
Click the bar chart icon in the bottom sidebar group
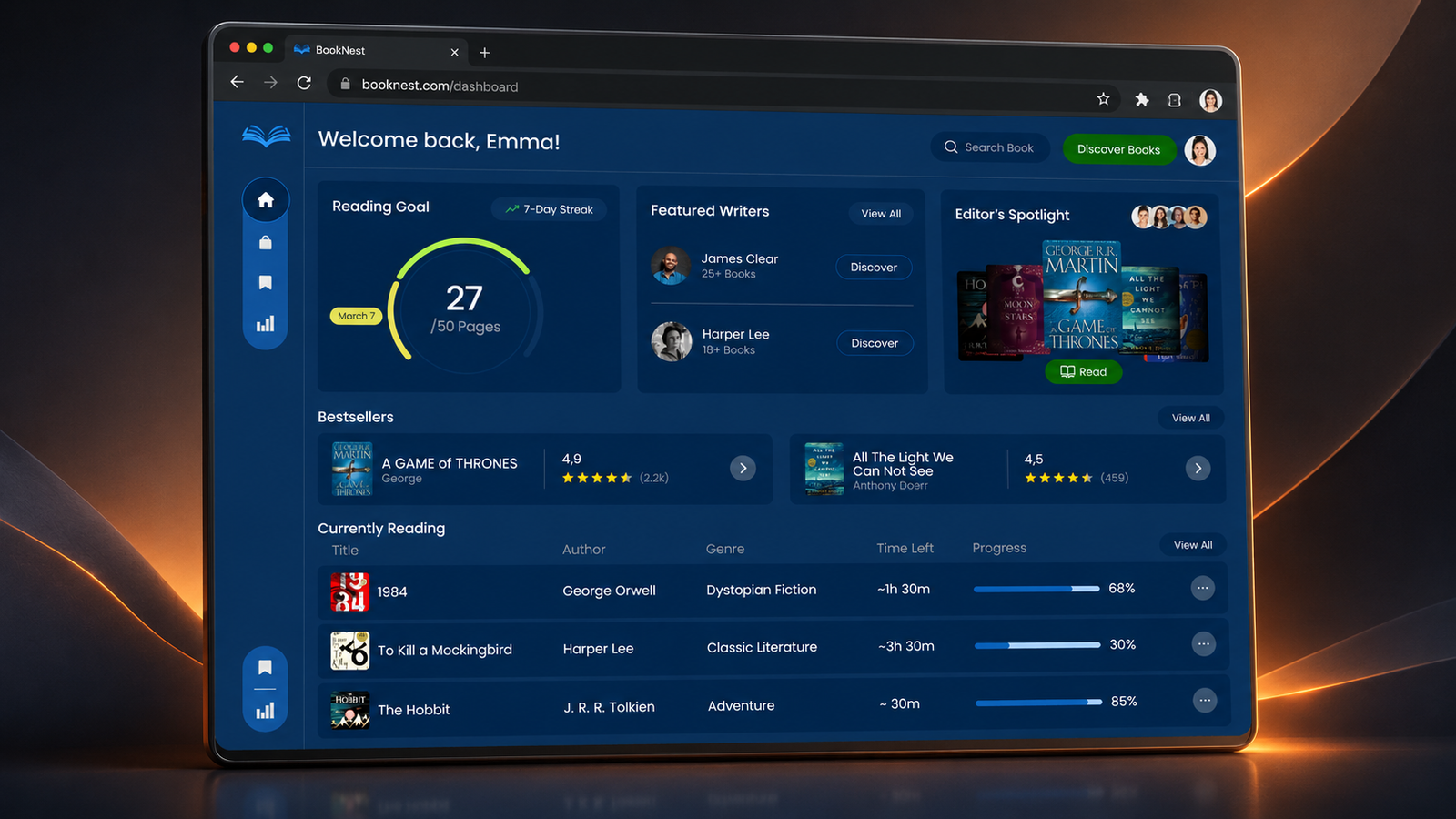[x=265, y=711]
